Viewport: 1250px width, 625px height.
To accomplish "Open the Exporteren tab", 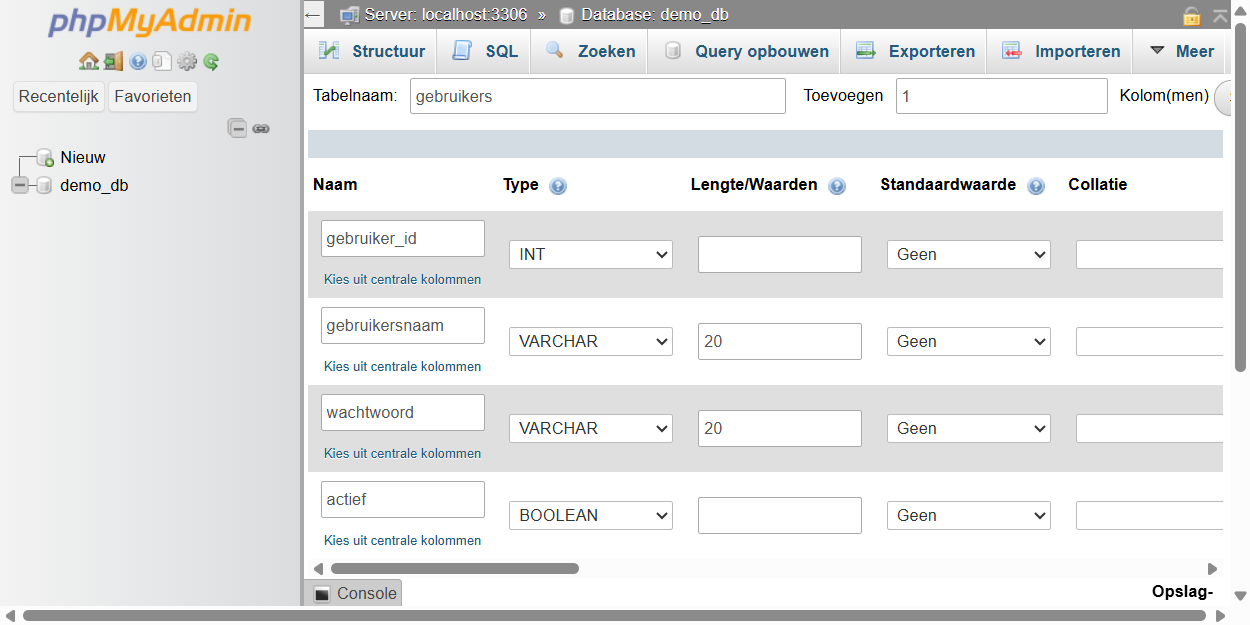I will pos(916,51).
